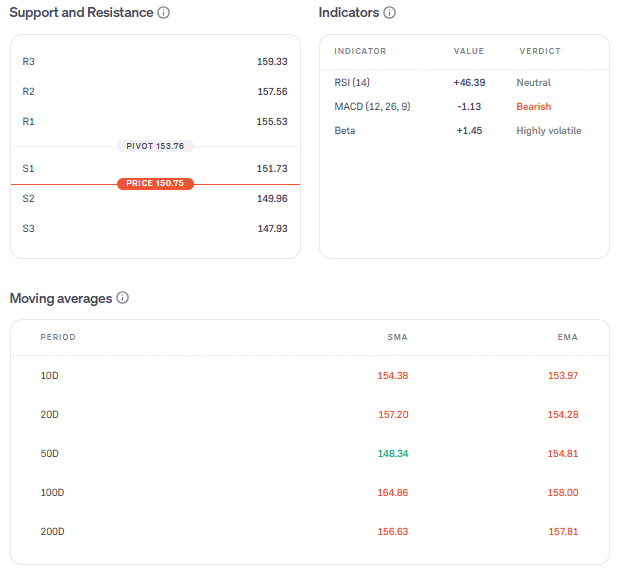The height and width of the screenshot is (573, 620).
Task: Click the PIVOT 153.76 badge
Action: point(155,146)
